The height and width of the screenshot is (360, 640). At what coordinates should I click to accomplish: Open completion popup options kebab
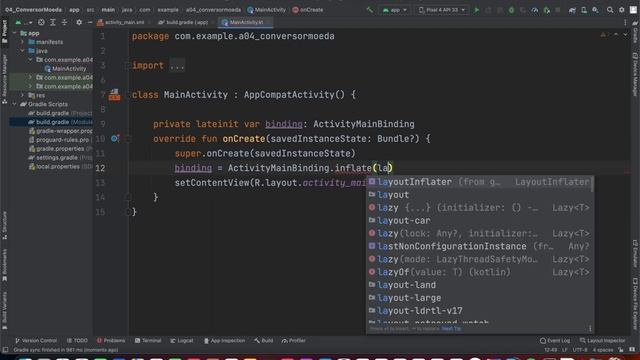[x=590, y=329]
